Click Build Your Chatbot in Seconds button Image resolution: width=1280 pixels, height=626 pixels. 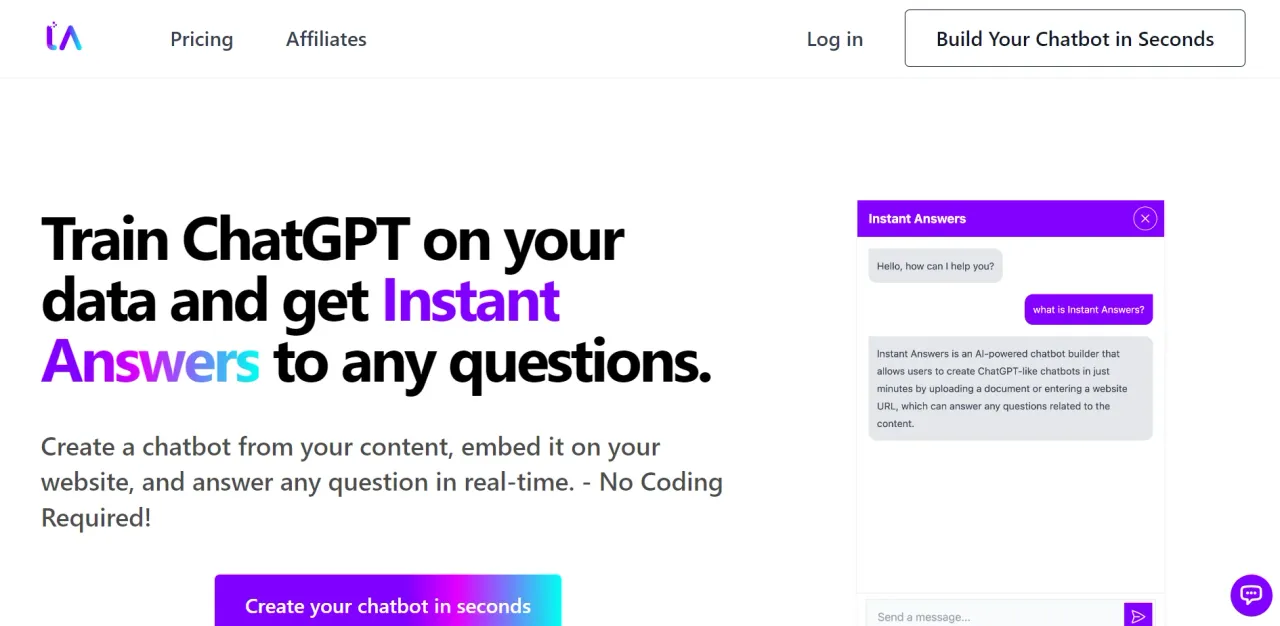(1075, 38)
